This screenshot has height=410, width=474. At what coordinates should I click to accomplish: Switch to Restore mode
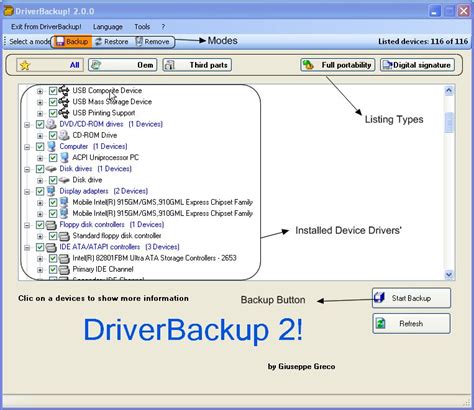pos(112,42)
